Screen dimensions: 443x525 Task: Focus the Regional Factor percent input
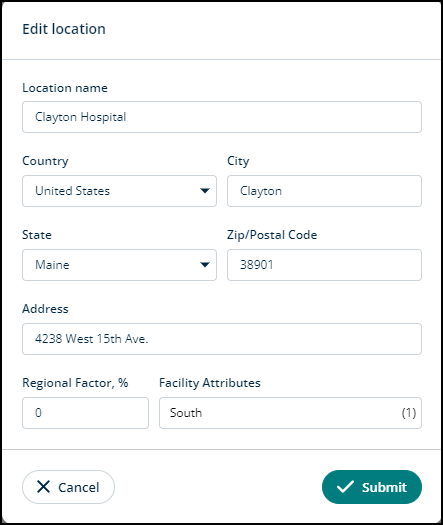tap(85, 413)
